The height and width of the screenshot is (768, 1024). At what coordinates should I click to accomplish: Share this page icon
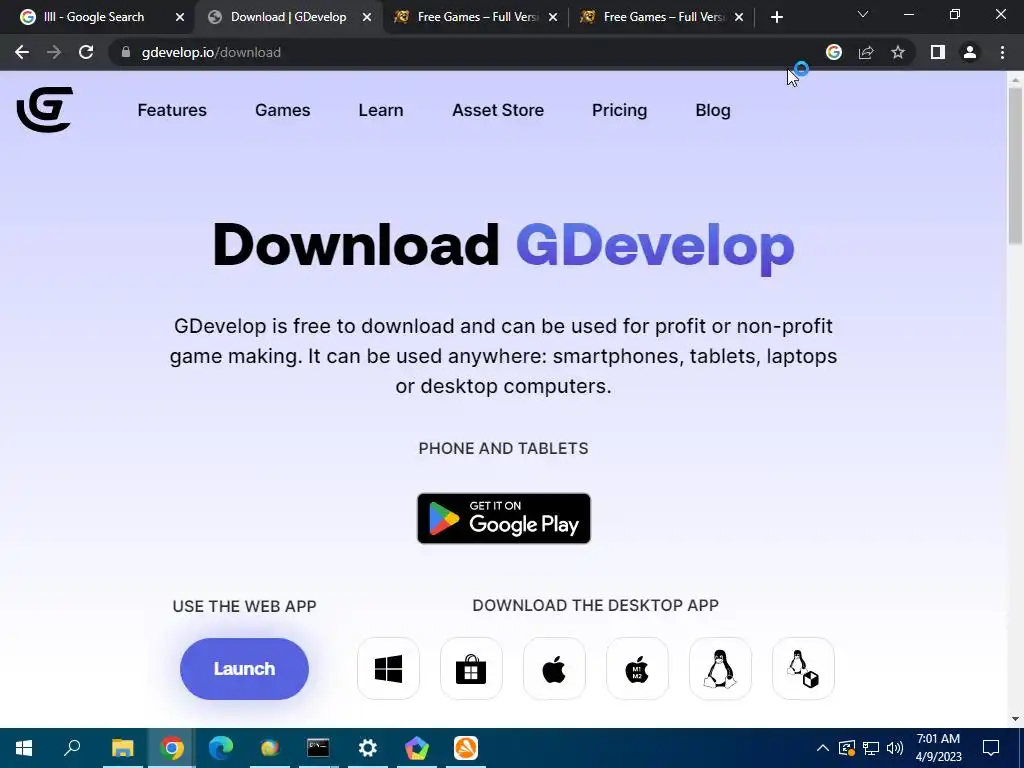pos(866,52)
